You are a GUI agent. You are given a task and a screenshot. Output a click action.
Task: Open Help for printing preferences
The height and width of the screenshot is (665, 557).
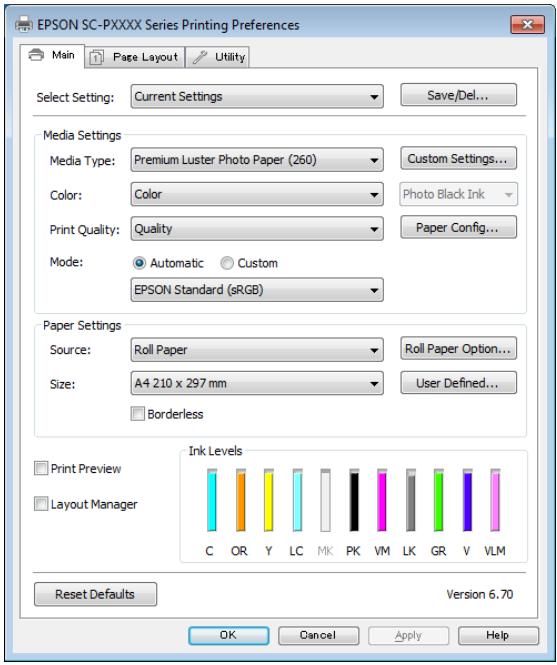point(498,635)
